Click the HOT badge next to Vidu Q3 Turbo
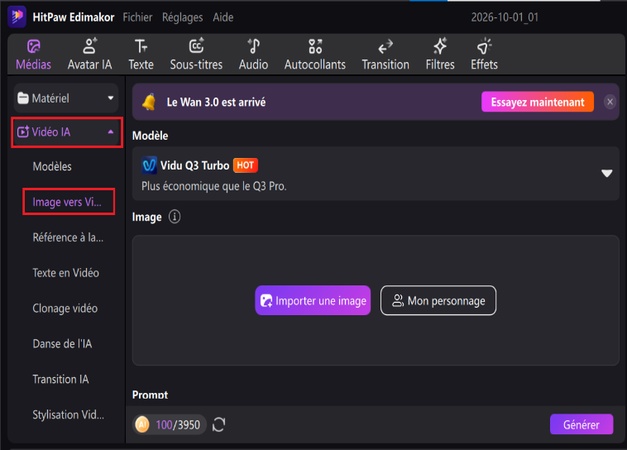The width and height of the screenshot is (627, 450). point(245,165)
